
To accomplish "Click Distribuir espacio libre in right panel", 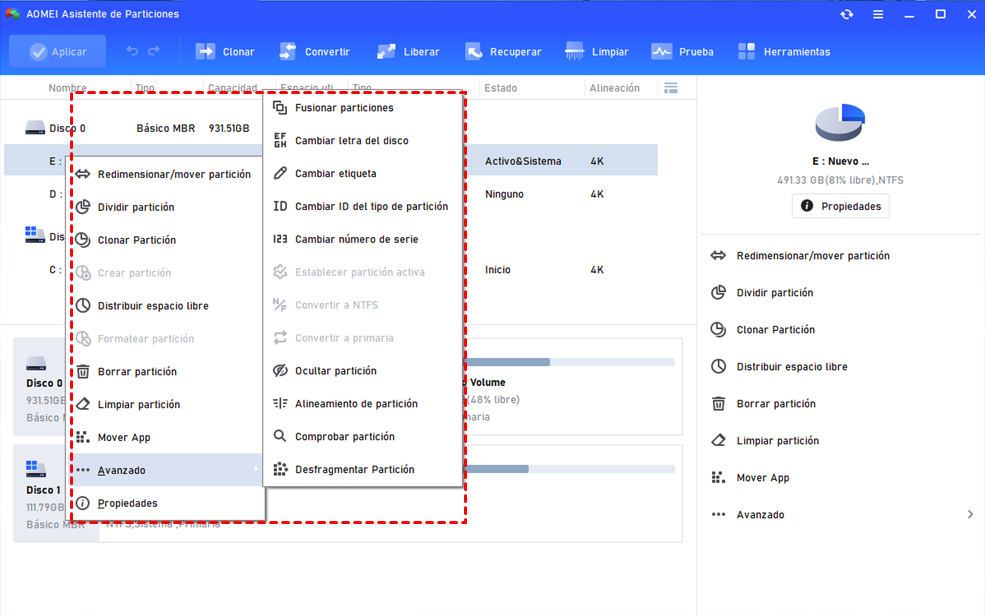I will [792, 367].
